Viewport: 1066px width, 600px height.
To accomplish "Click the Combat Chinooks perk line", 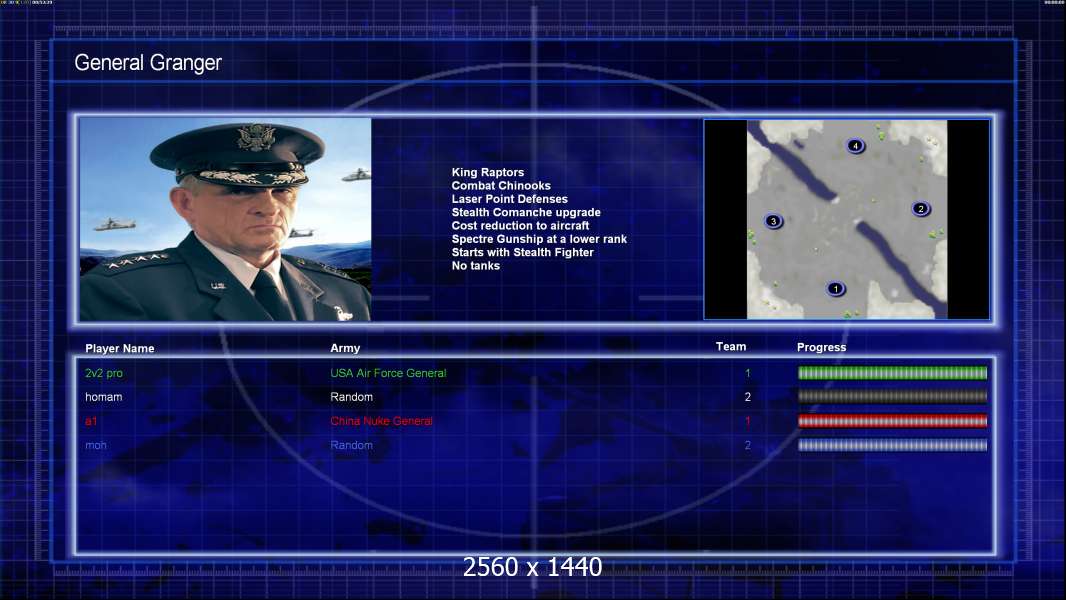I will (501, 186).
